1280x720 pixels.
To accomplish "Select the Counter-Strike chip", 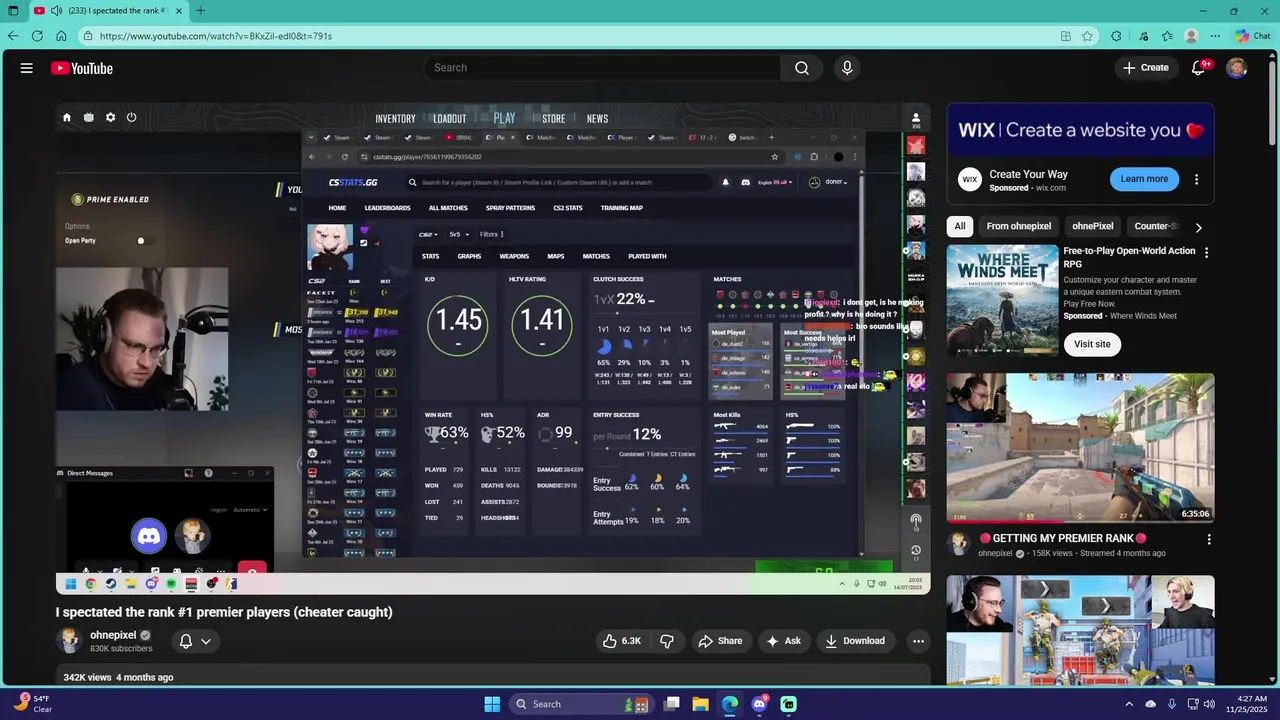I will tap(1156, 226).
